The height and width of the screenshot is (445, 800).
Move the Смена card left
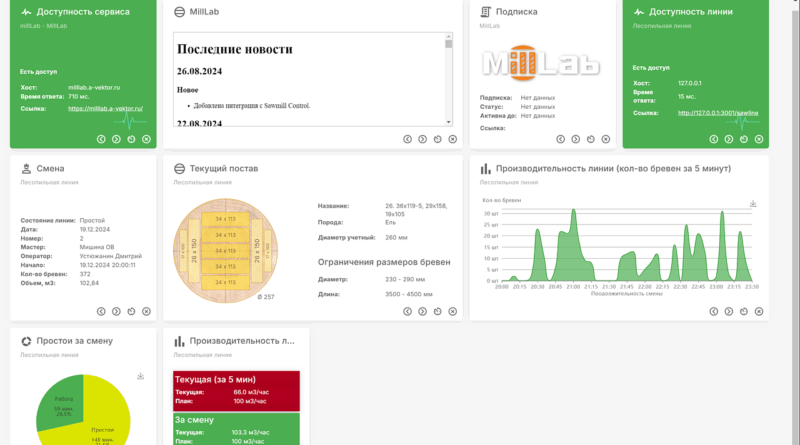point(101,311)
